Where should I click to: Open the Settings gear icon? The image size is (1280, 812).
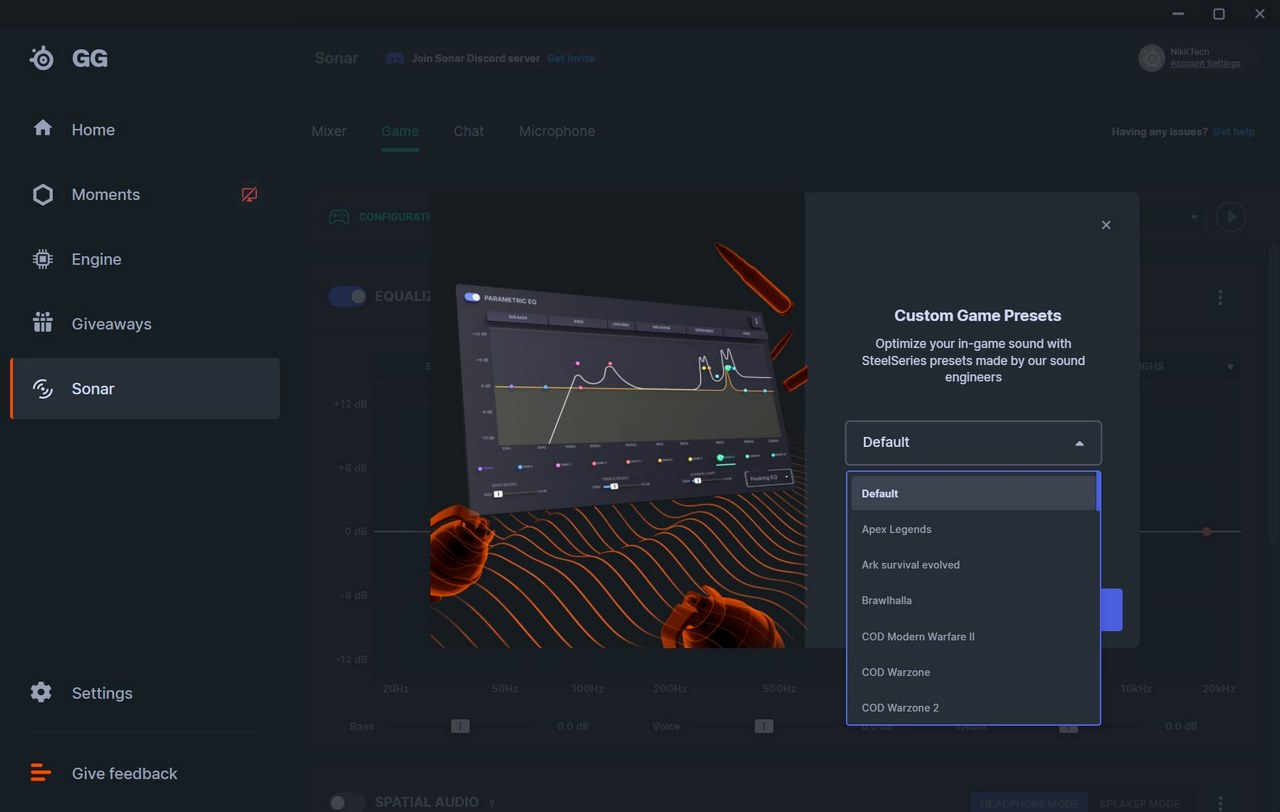pos(41,692)
